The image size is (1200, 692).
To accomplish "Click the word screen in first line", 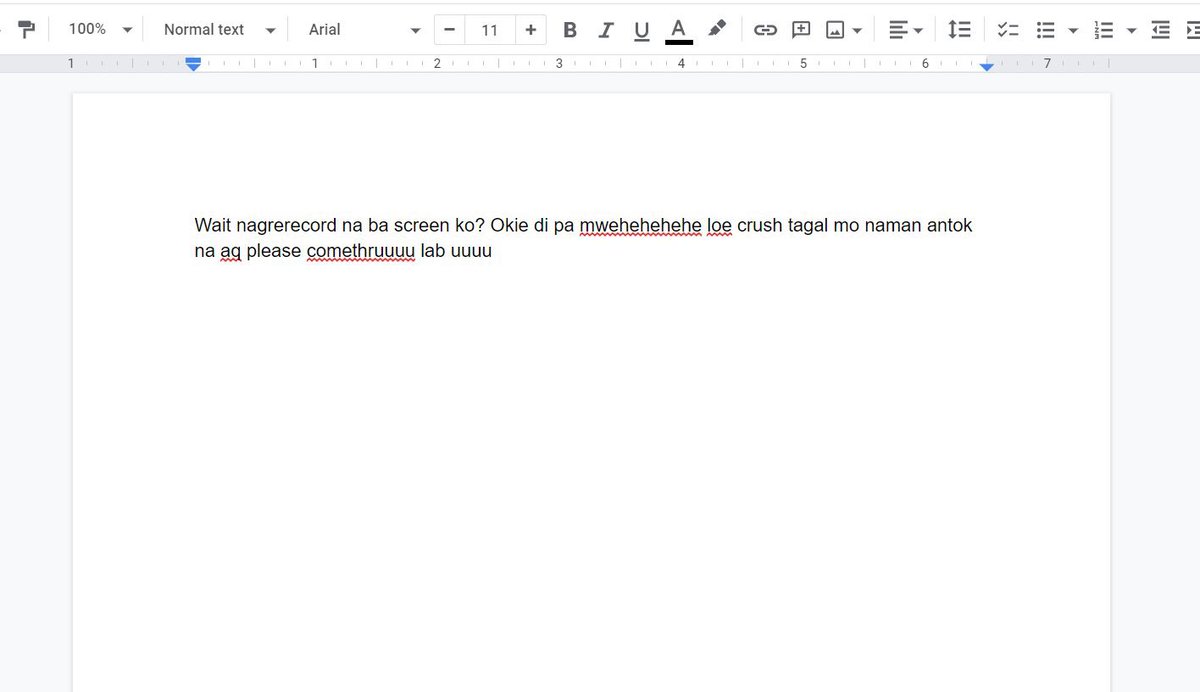I will (423, 225).
